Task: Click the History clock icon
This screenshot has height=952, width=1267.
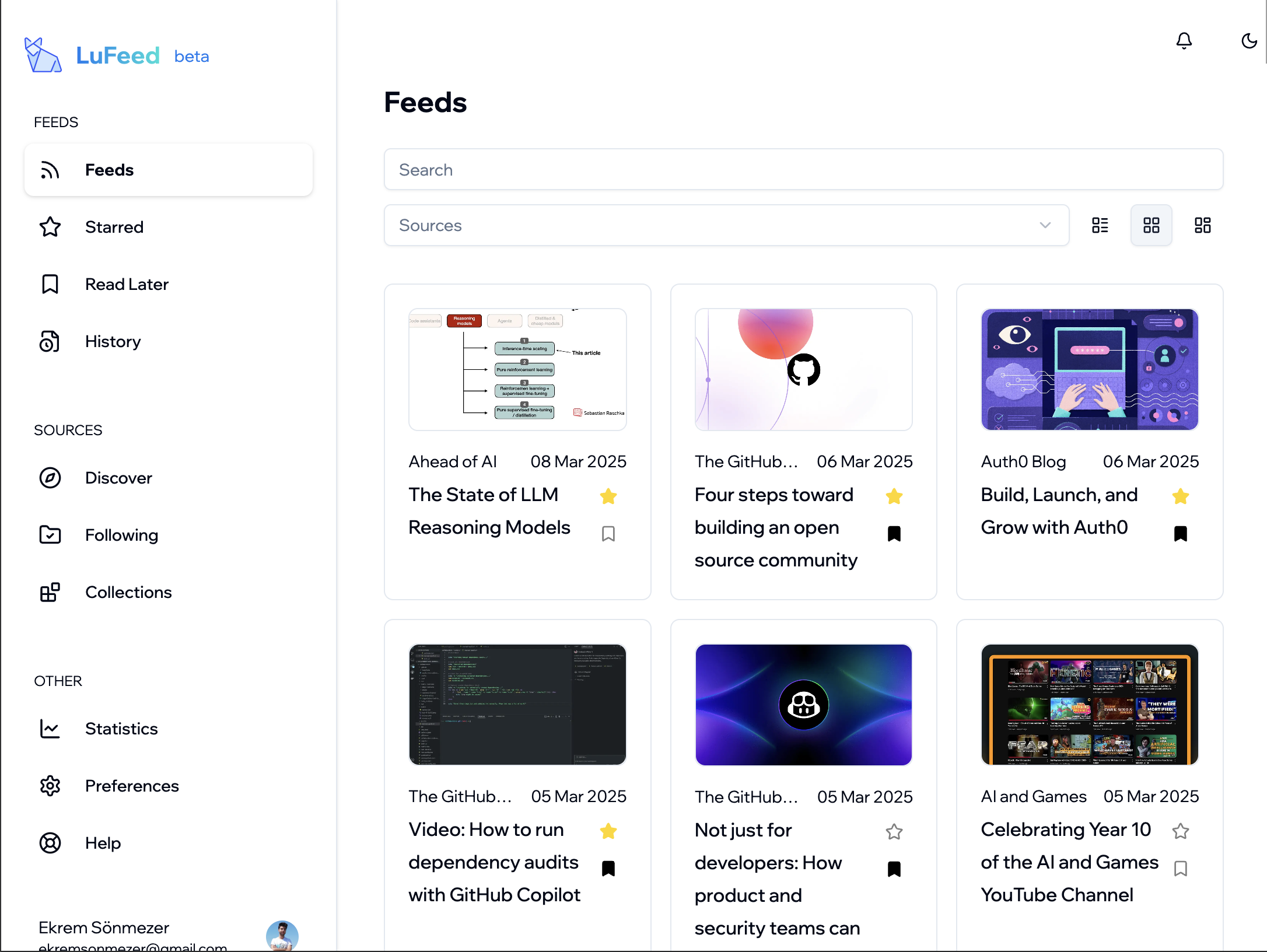Action: (50, 341)
